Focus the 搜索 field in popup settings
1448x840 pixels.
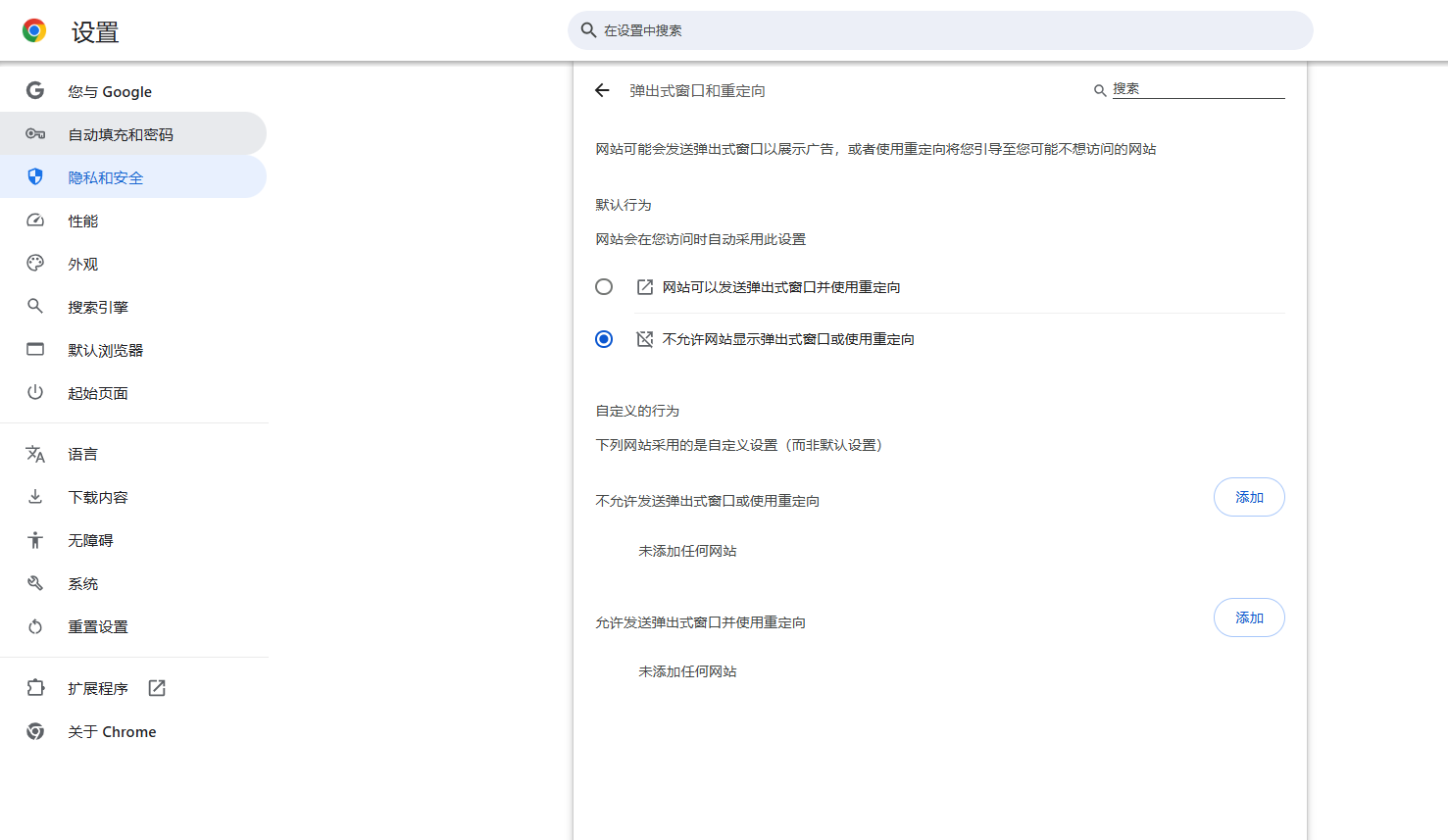point(1198,89)
